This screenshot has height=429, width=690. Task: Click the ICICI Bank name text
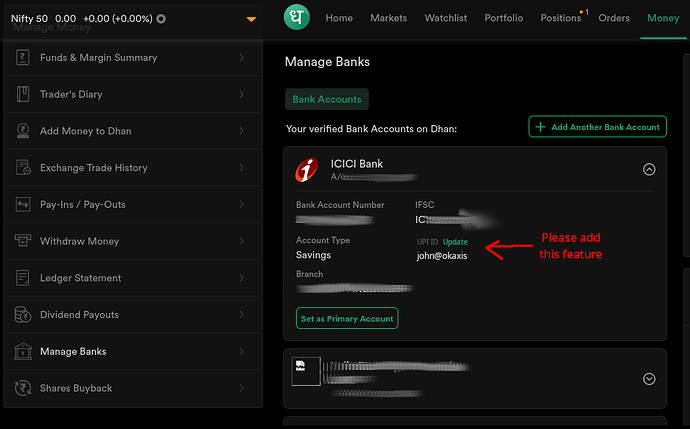(357, 164)
